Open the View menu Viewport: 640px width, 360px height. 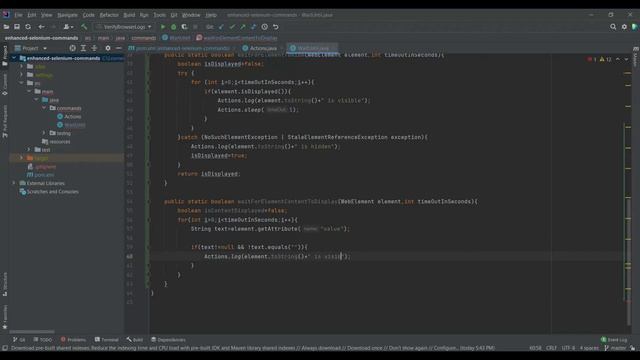click(46, 15)
